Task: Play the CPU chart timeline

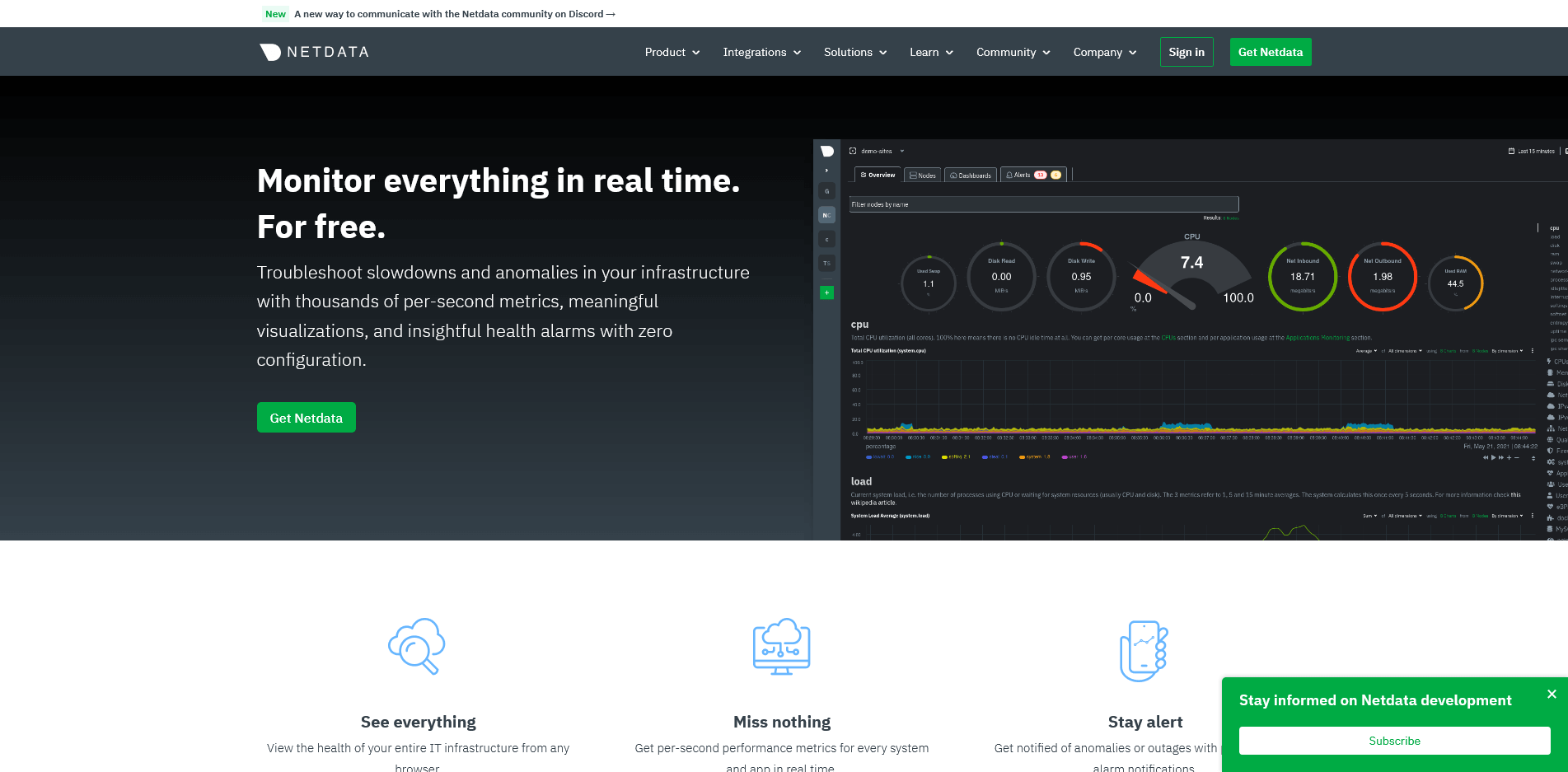Action: 1493,457
